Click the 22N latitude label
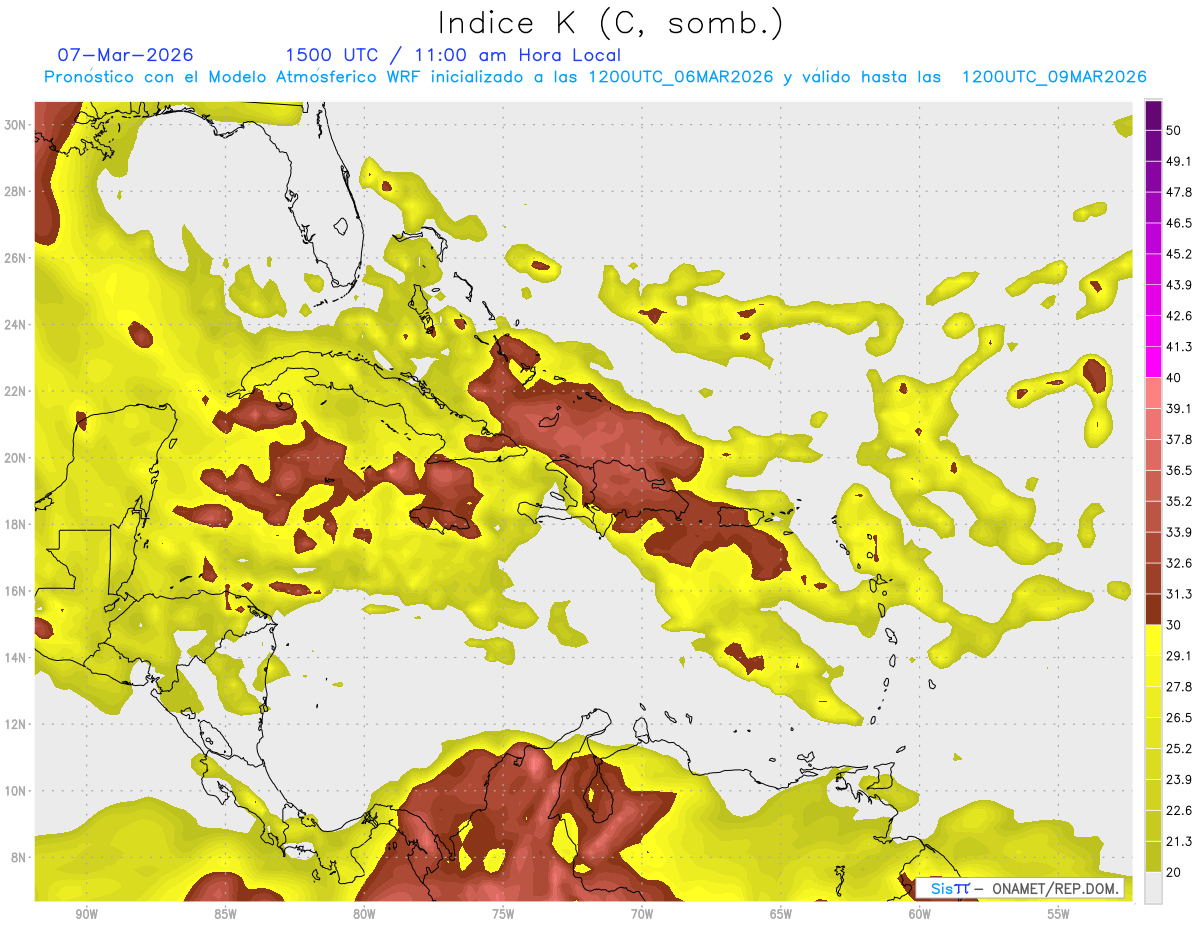 [x=15, y=391]
